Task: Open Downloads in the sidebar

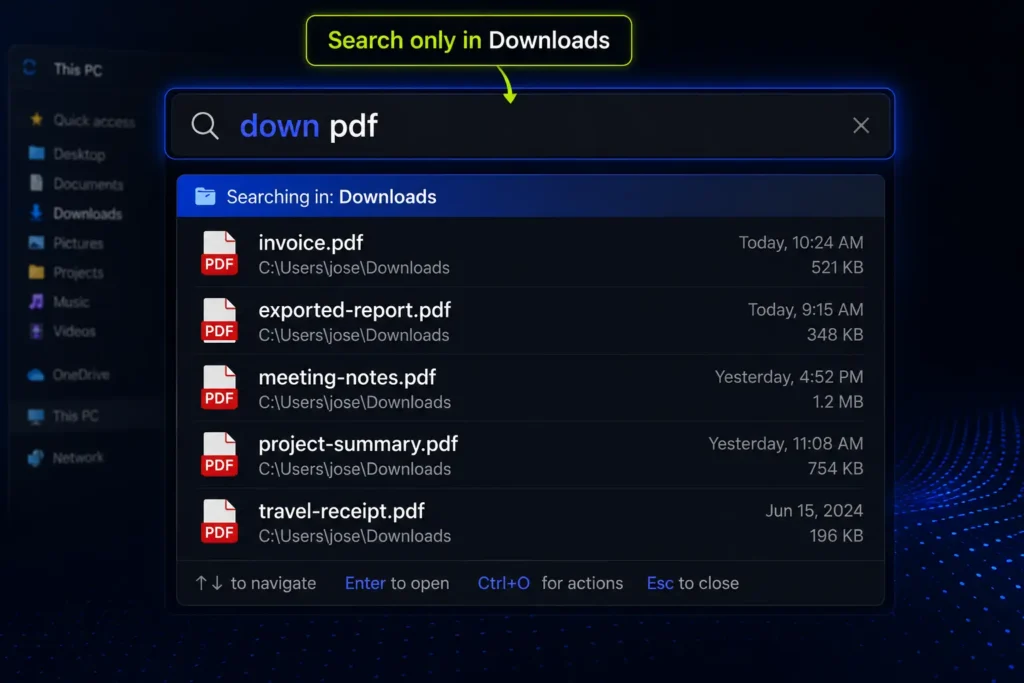Action: [x=87, y=214]
